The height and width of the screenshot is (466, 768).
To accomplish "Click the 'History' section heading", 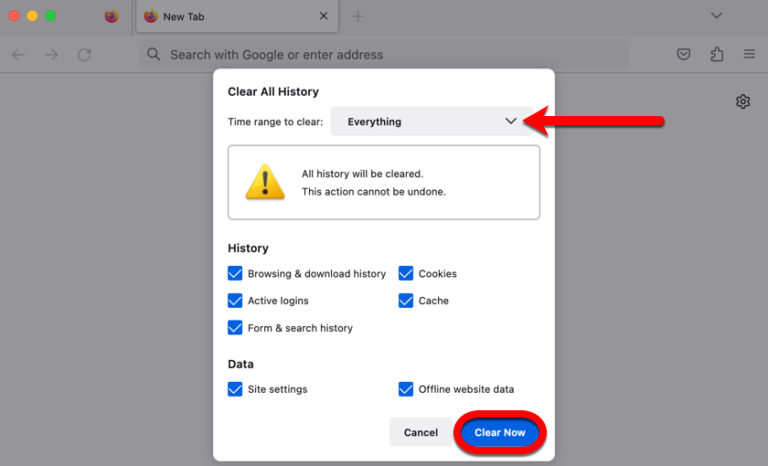I will (x=248, y=248).
